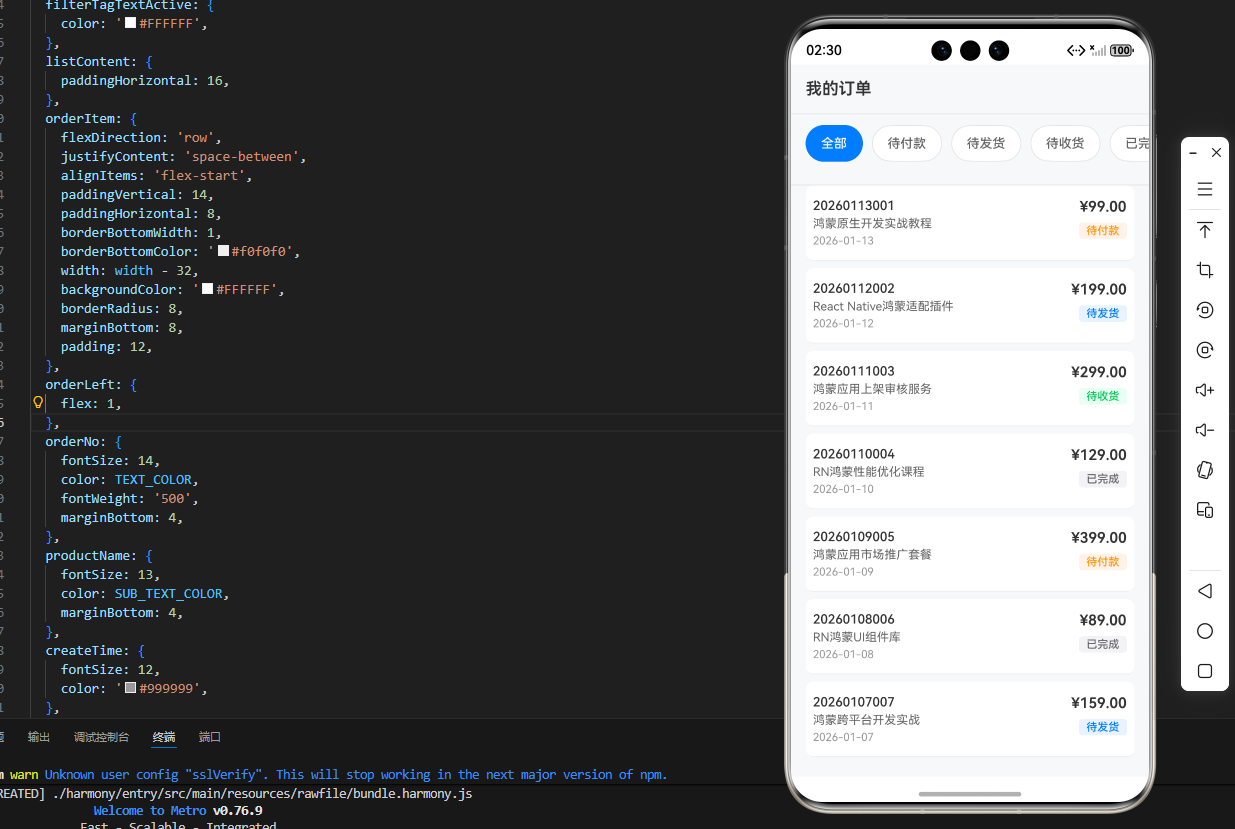The width and height of the screenshot is (1235, 829).
Task: Select the 待付款 filter tag
Action: click(907, 143)
